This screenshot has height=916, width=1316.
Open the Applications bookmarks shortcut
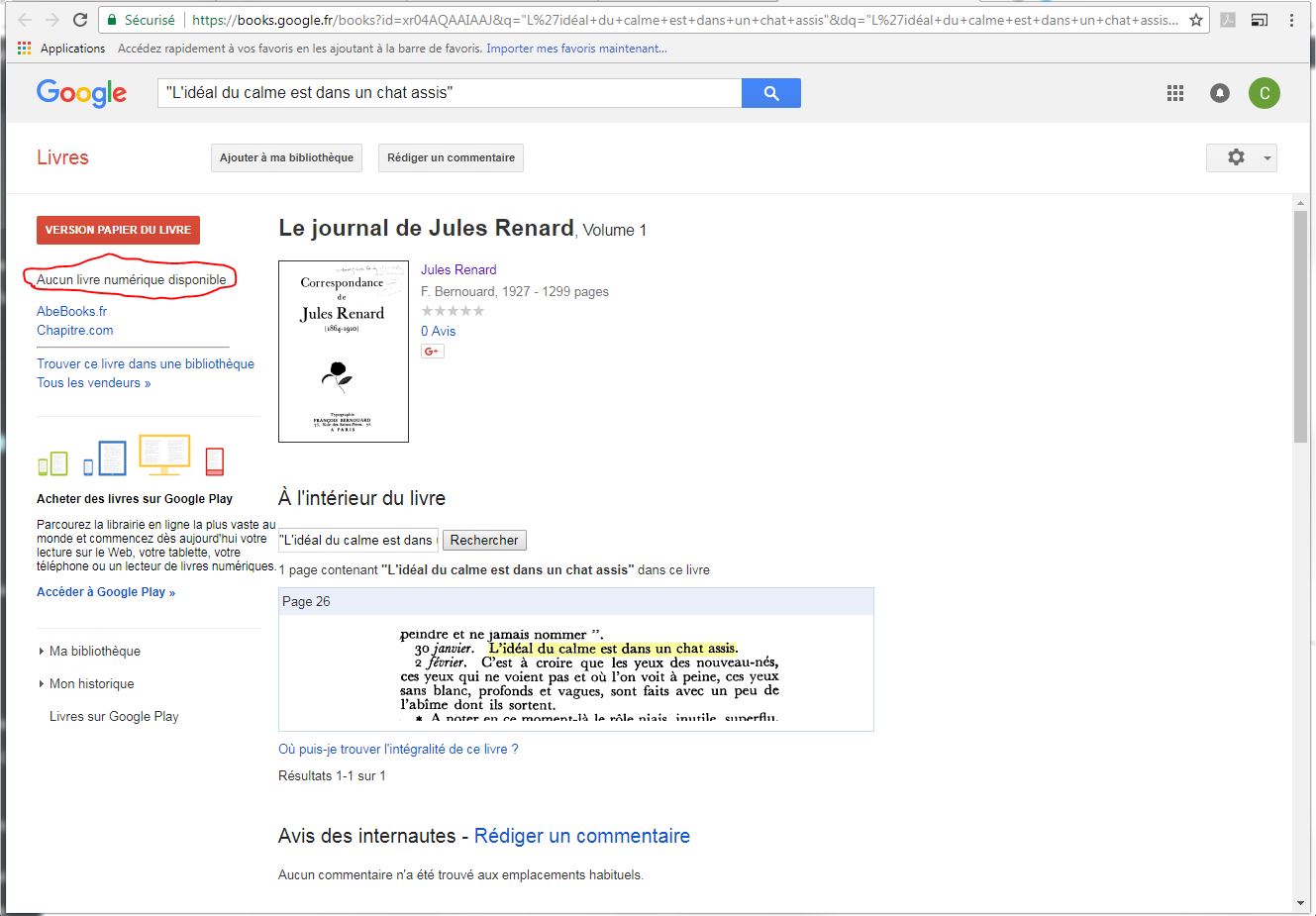61,48
